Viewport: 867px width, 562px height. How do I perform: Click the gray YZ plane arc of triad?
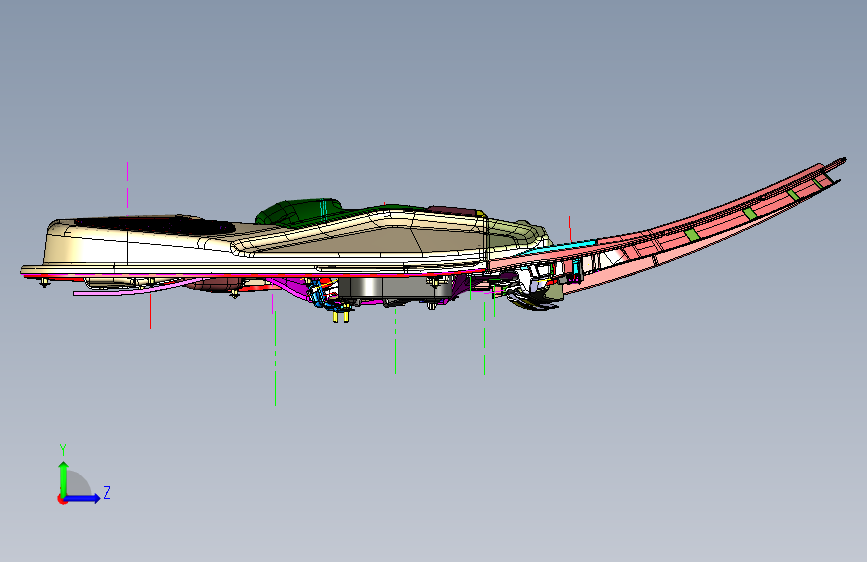click(78, 483)
